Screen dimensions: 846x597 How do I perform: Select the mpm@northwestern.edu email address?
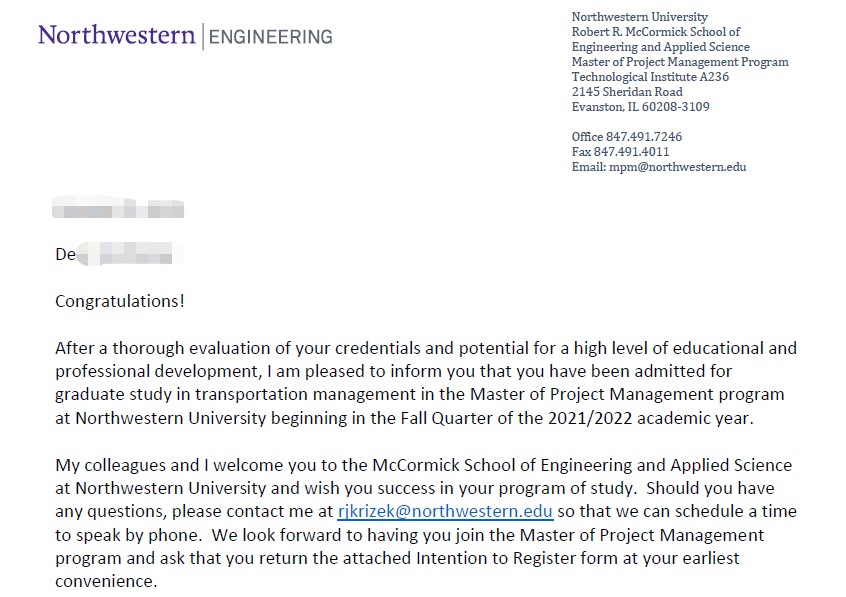coord(678,167)
